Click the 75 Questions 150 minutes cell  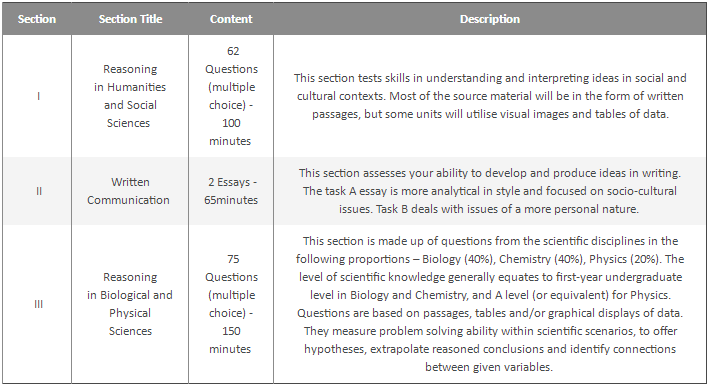(231, 304)
